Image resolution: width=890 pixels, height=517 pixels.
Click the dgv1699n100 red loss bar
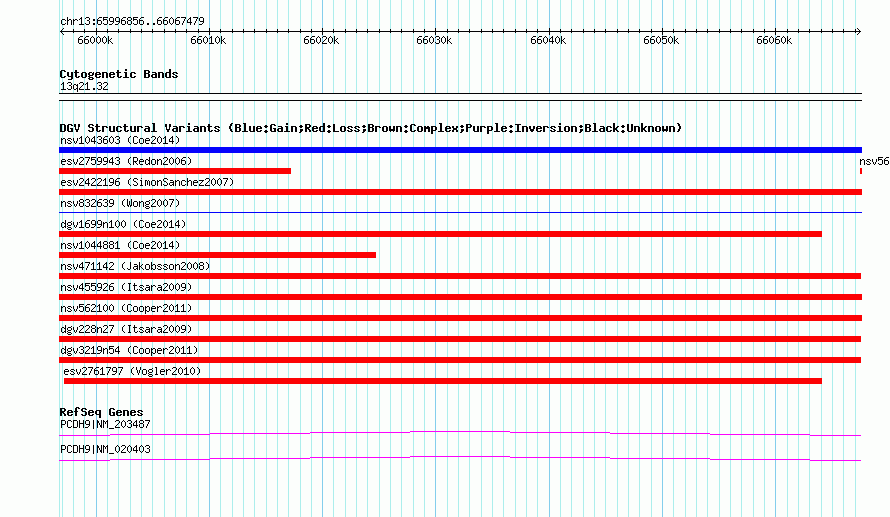[x=440, y=234]
